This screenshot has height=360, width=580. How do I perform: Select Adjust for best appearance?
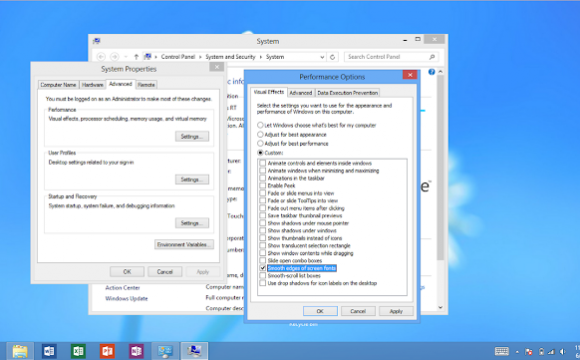(x=260, y=134)
